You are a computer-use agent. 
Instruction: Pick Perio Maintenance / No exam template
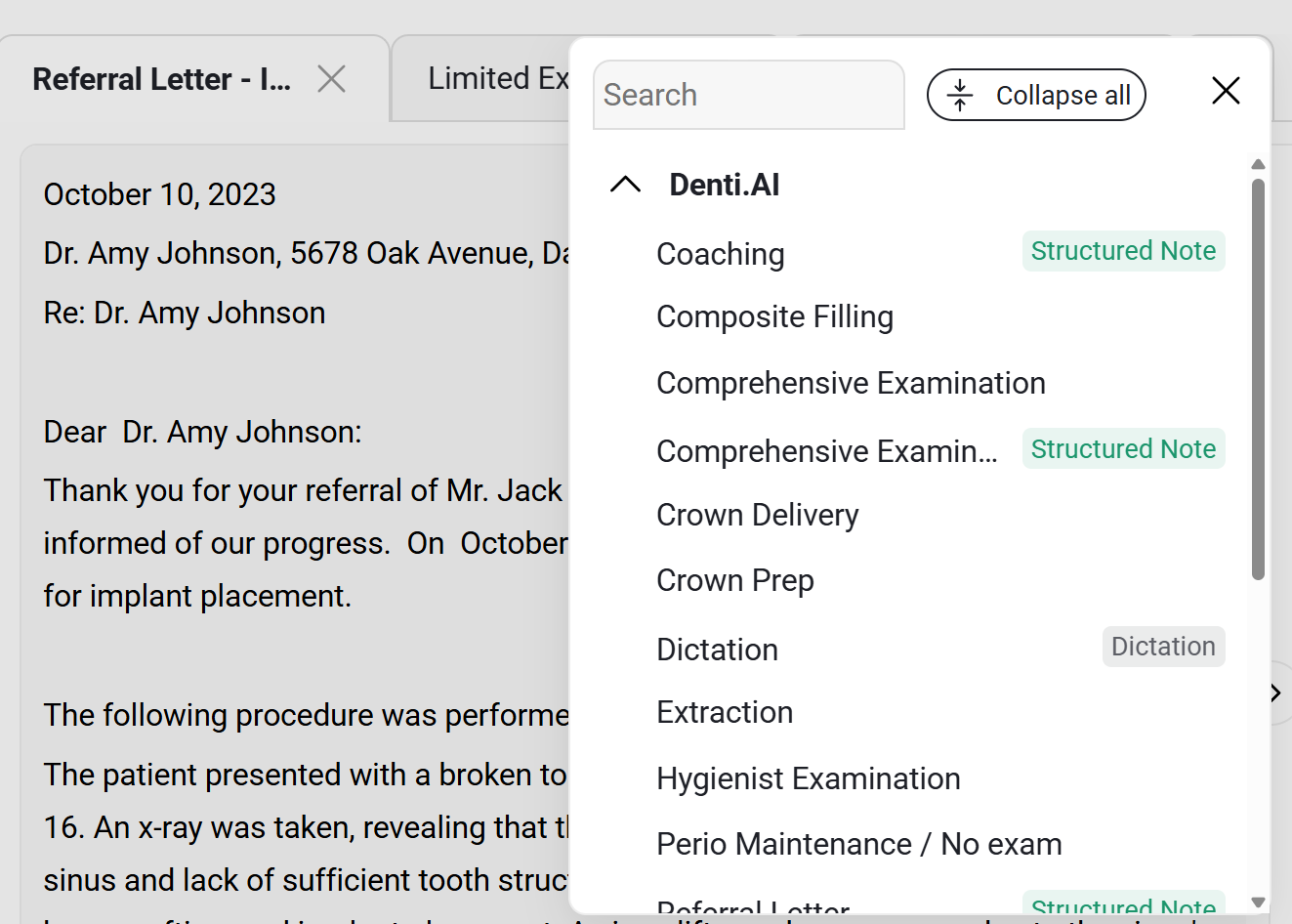coord(859,844)
